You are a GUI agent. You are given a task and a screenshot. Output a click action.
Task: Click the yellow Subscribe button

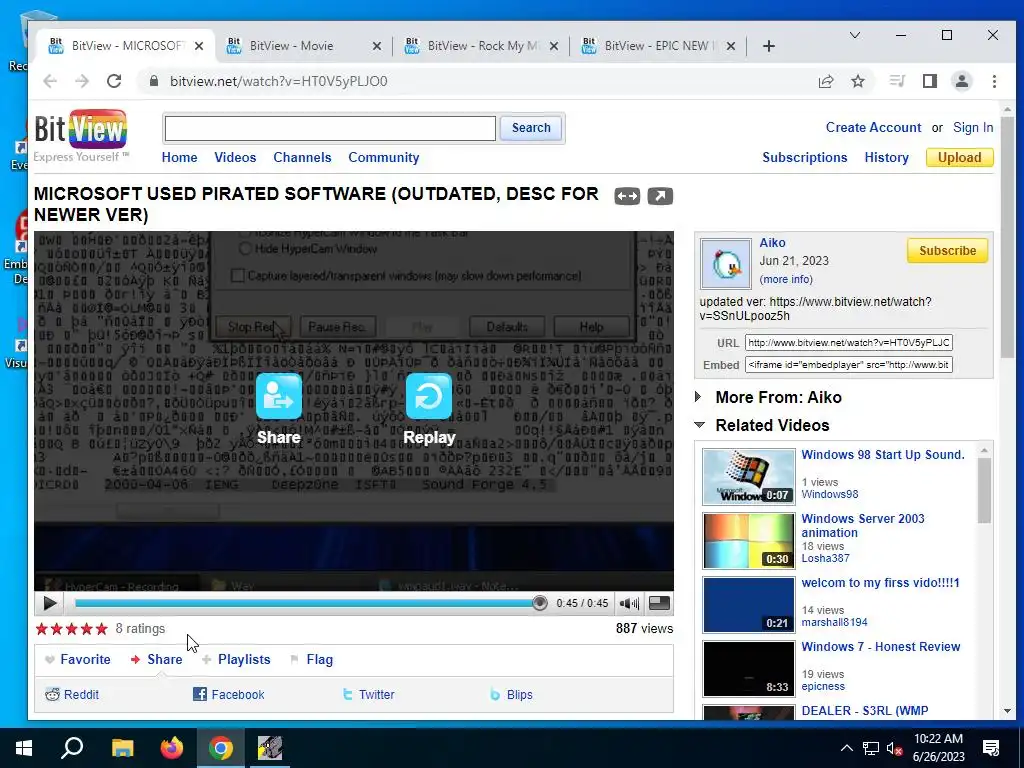948,251
